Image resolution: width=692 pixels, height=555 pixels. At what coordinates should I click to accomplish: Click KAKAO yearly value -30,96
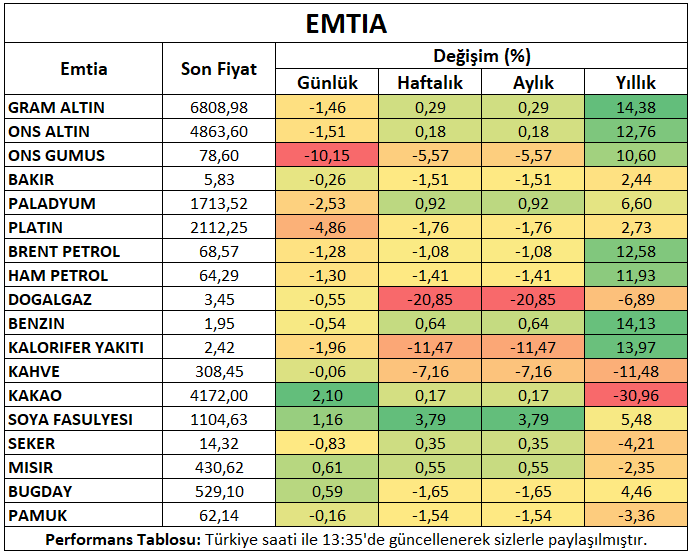coord(636,395)
